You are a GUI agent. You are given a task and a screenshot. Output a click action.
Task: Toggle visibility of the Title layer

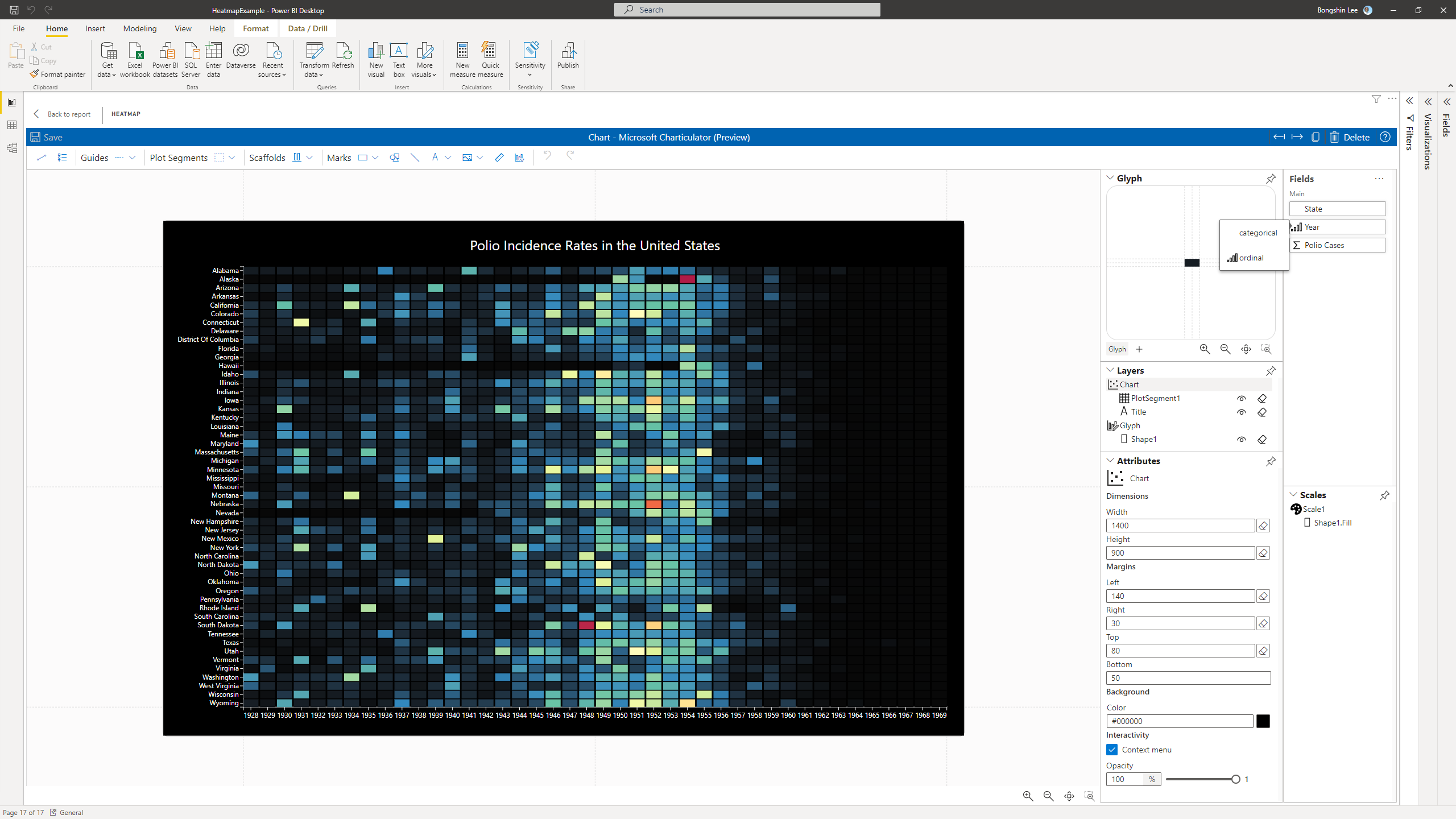click(x=1241, y=412)
